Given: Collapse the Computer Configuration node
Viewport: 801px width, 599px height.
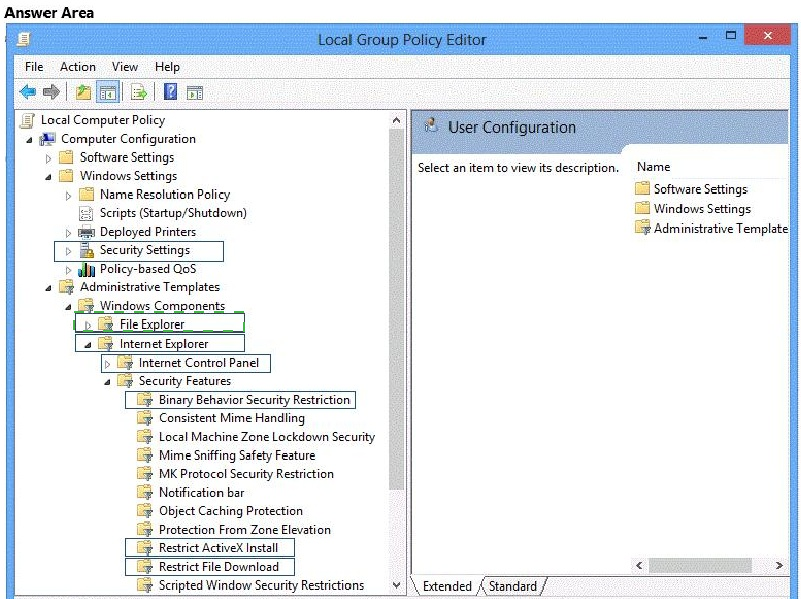Looking at the screenshot, I should [29, 139].
